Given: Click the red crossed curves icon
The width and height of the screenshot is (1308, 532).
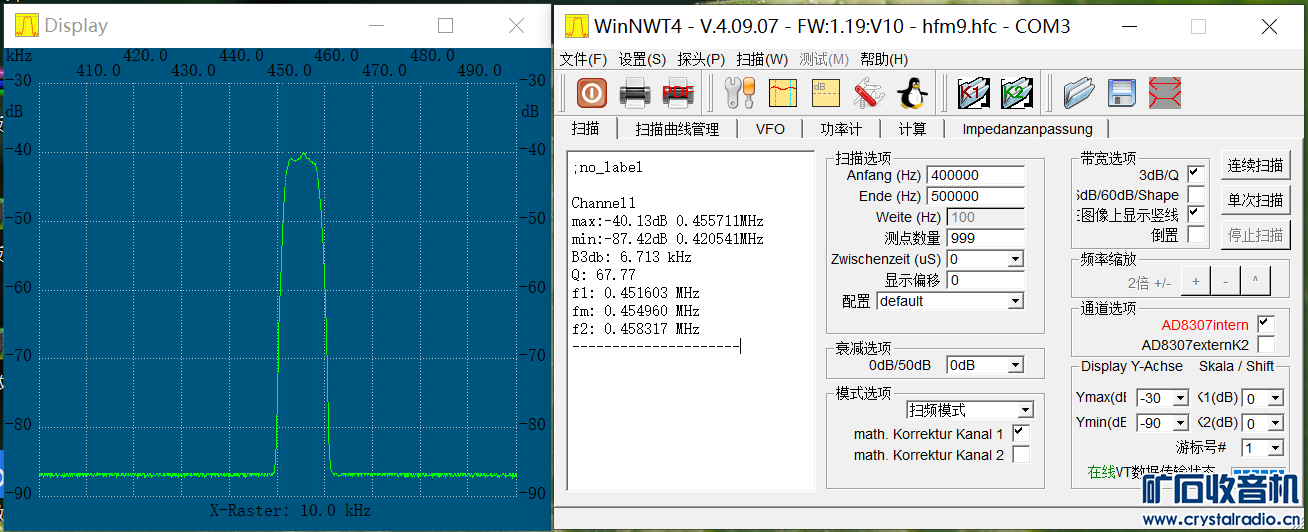Looking at the screenshot, I should point(1165,93).
